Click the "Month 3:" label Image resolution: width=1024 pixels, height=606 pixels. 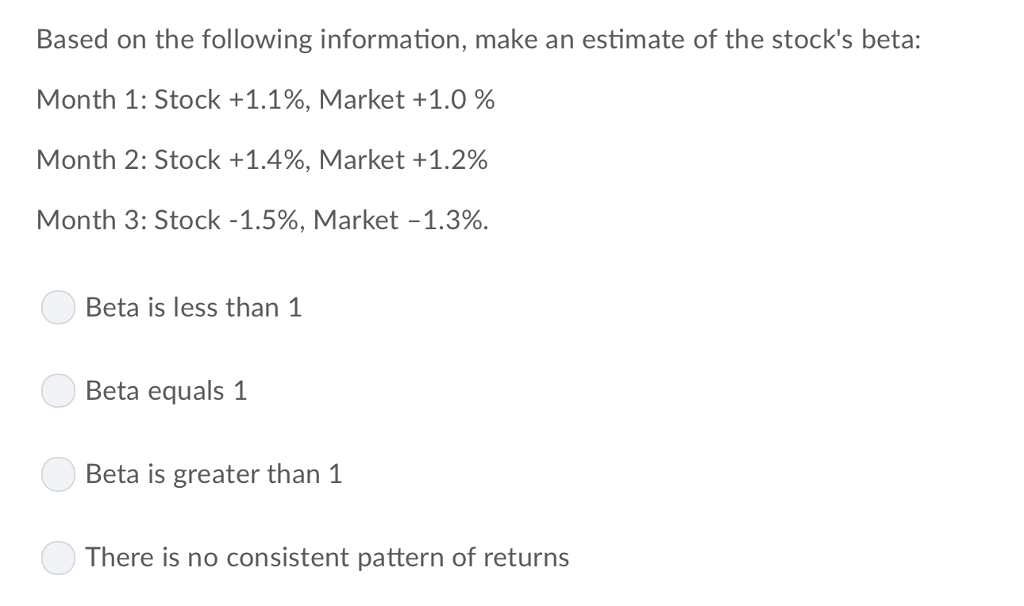point(91,220)
